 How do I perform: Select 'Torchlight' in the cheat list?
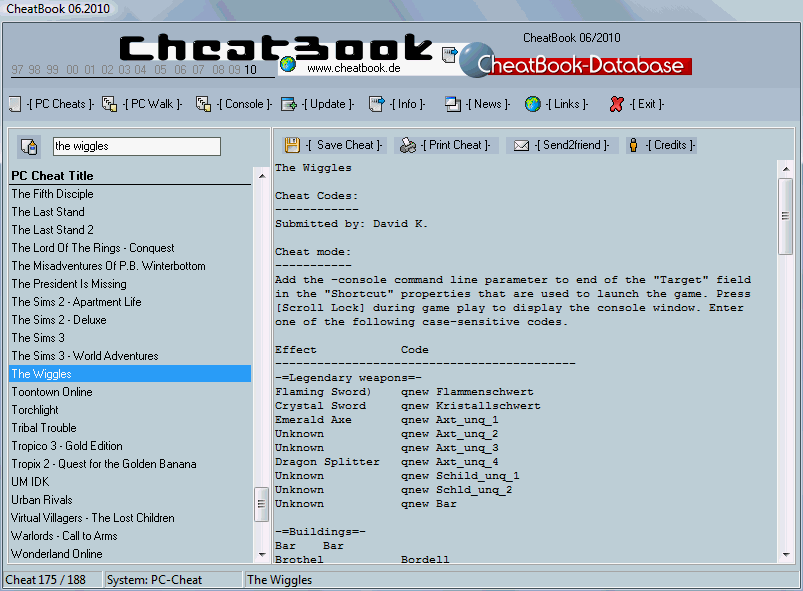35,410
